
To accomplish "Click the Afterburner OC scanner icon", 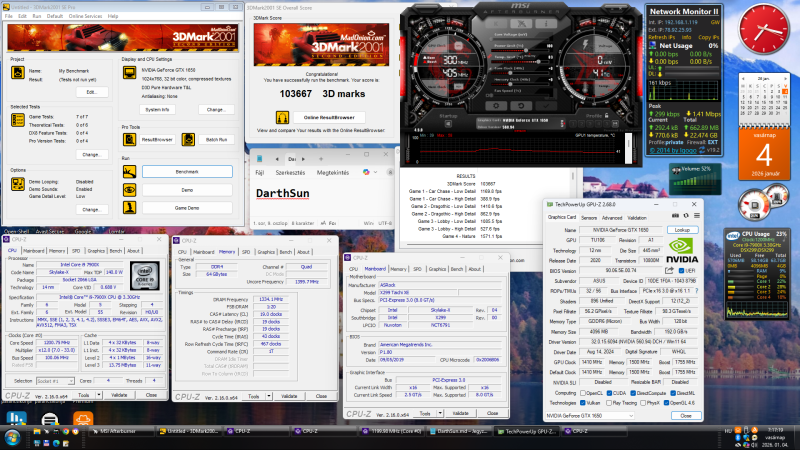I will click(521, 23).
